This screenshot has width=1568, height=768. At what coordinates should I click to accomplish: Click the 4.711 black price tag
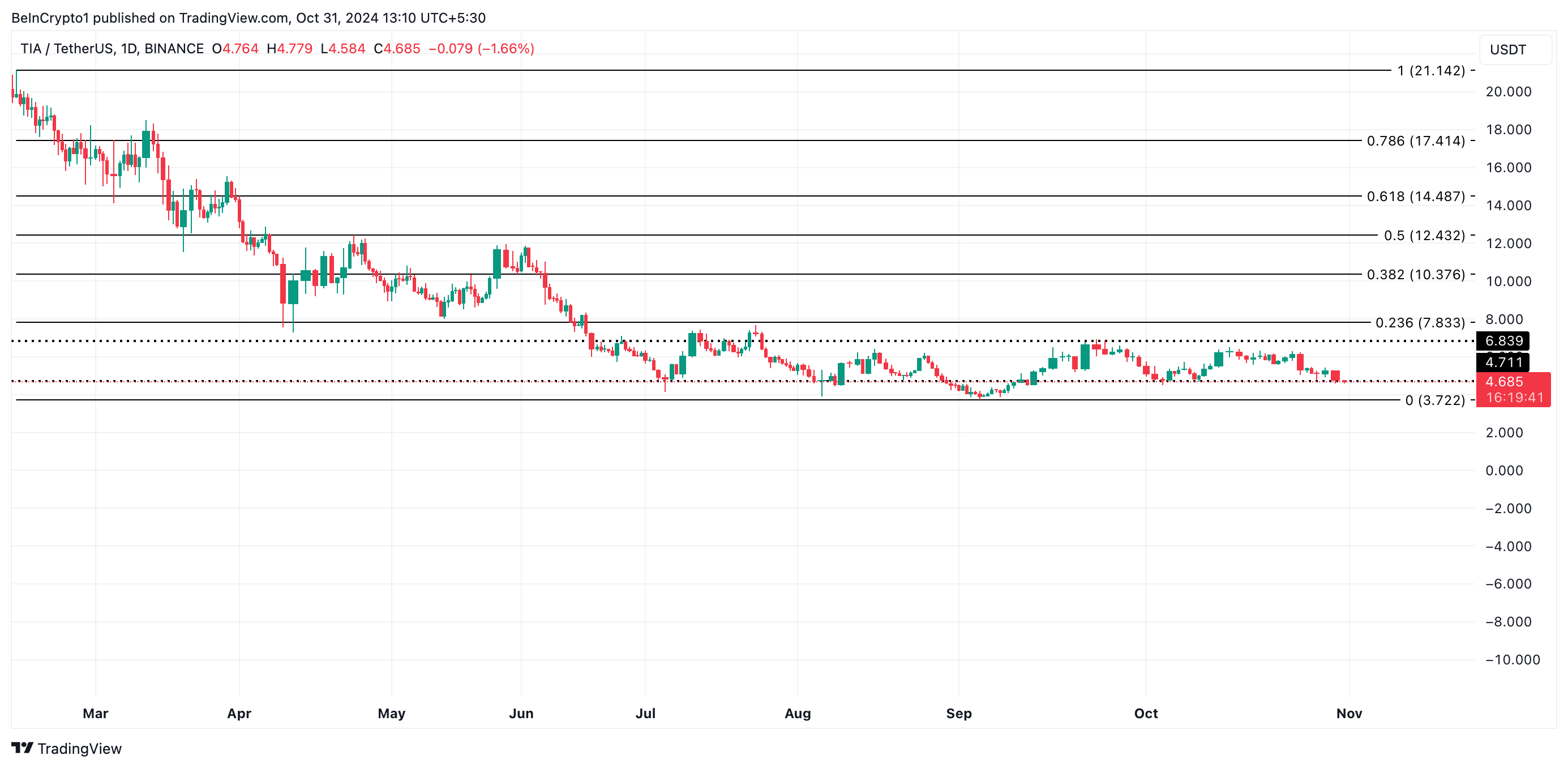(x=1503, y=362)
